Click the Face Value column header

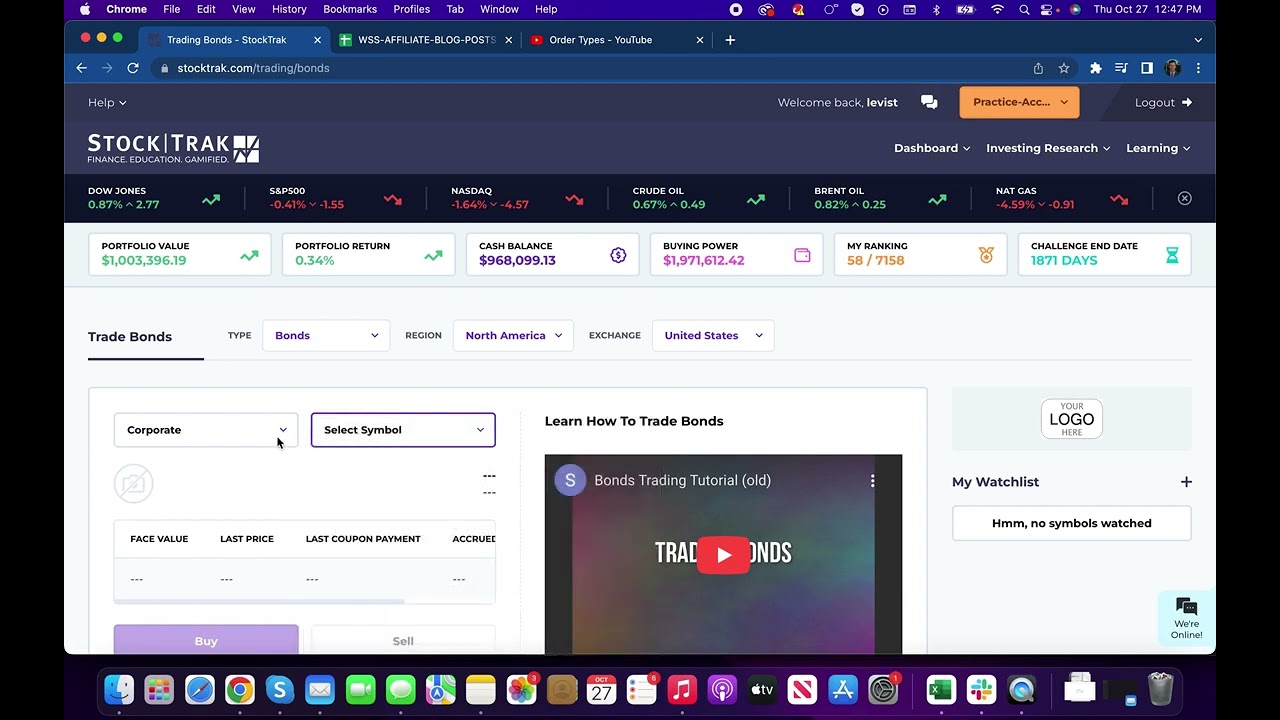coord(159,539)
